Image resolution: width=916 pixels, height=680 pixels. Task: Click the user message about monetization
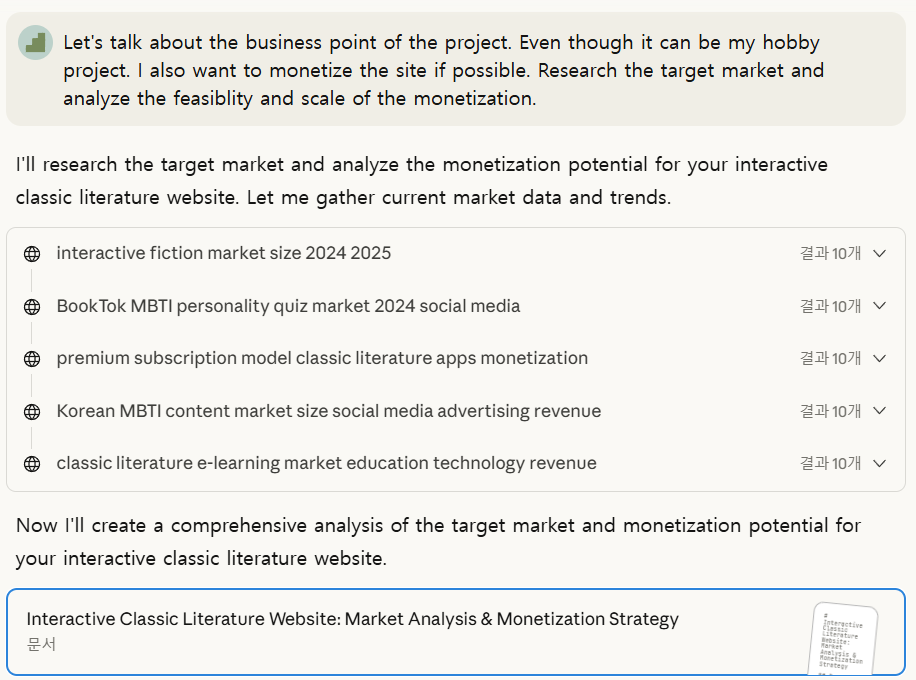[442, 70]
